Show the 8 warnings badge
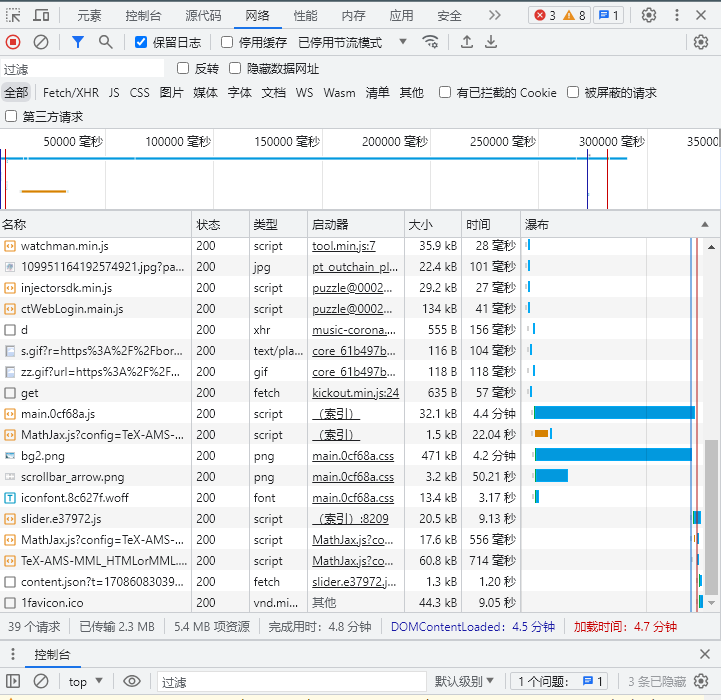721x700 pixels. (x=574, y=16)
